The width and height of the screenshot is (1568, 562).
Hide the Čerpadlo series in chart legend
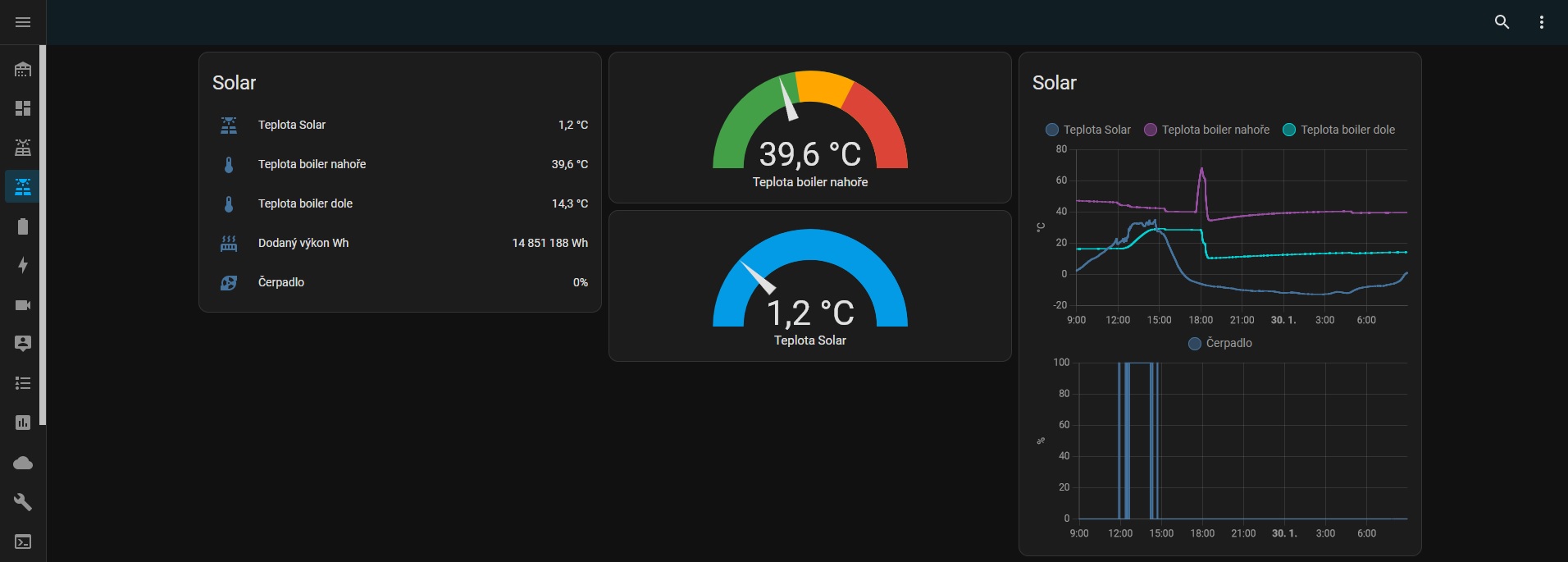click(x=1220, y=343)
